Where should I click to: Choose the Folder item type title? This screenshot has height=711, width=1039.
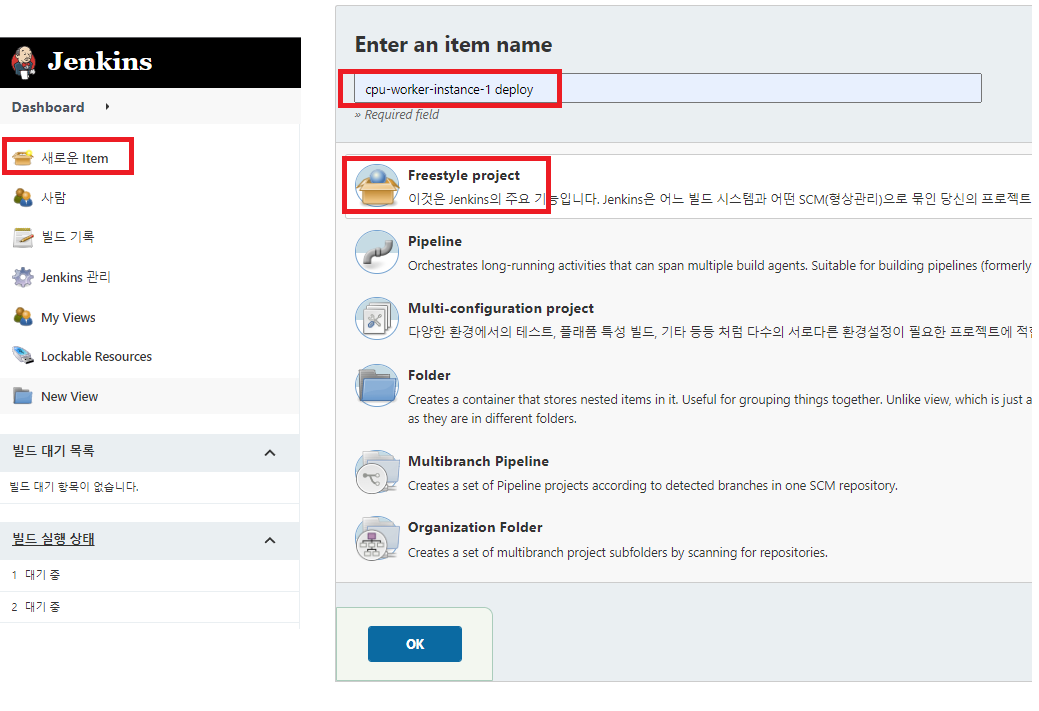[x=429, y=375]
